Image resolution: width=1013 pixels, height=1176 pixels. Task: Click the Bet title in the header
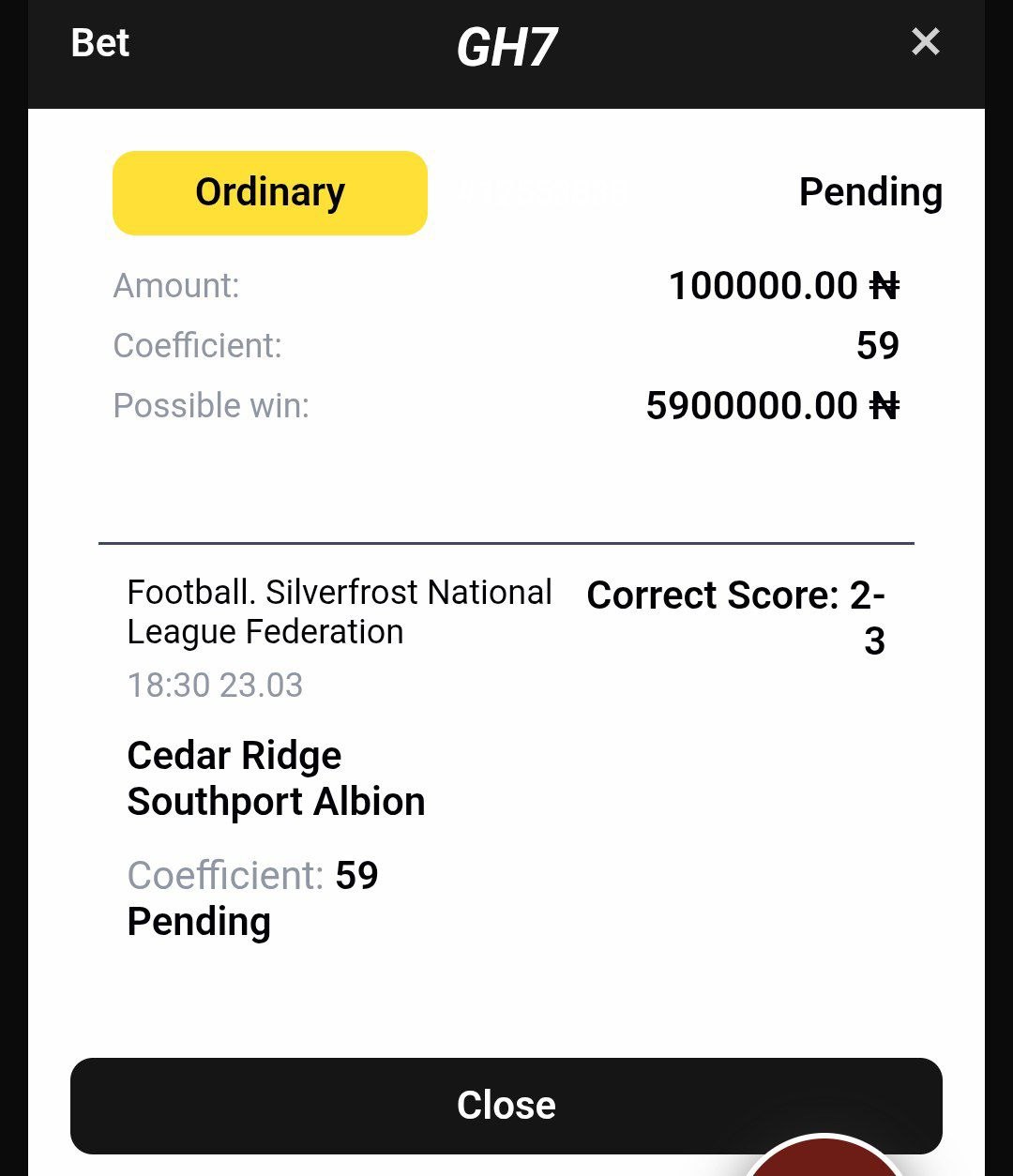100,43
